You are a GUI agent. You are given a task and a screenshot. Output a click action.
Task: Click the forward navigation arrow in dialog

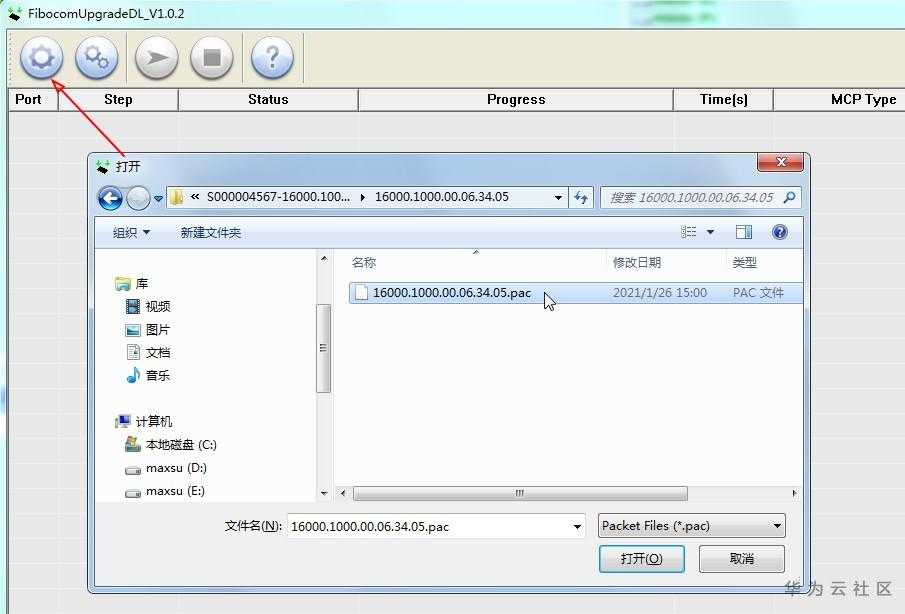(x=138, y=199)
